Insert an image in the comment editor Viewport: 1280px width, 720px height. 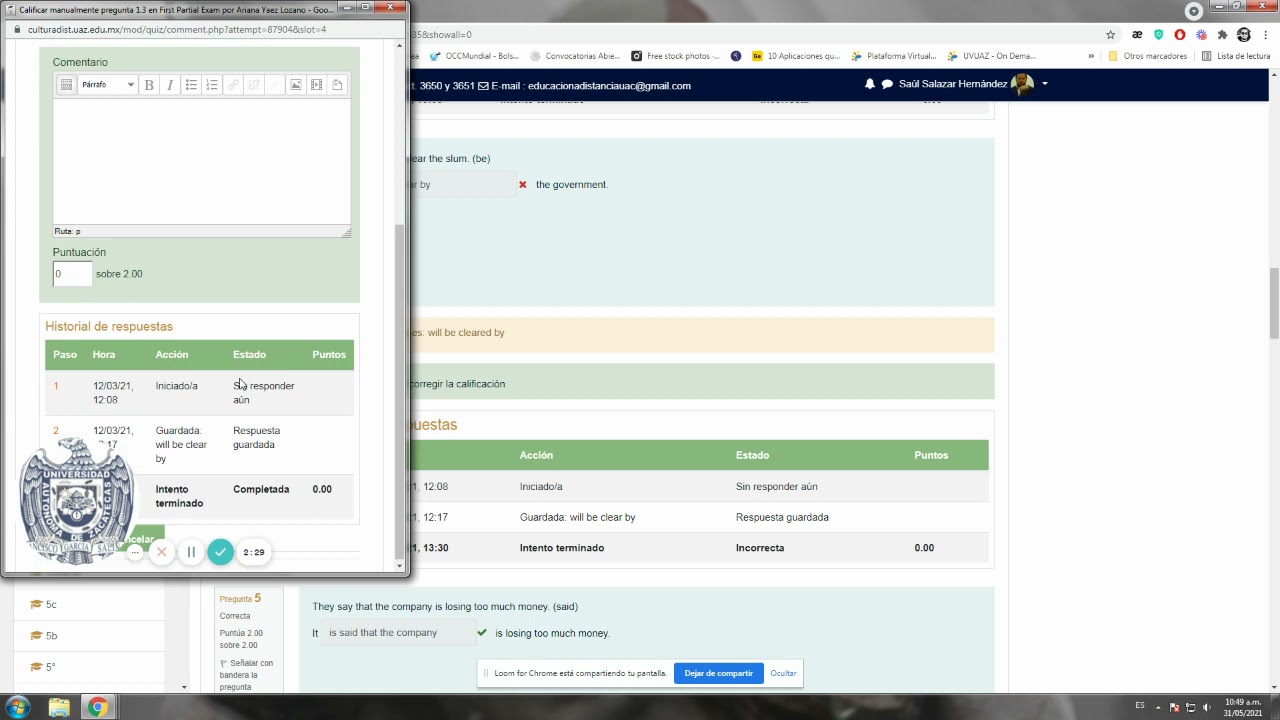(296, 85)
